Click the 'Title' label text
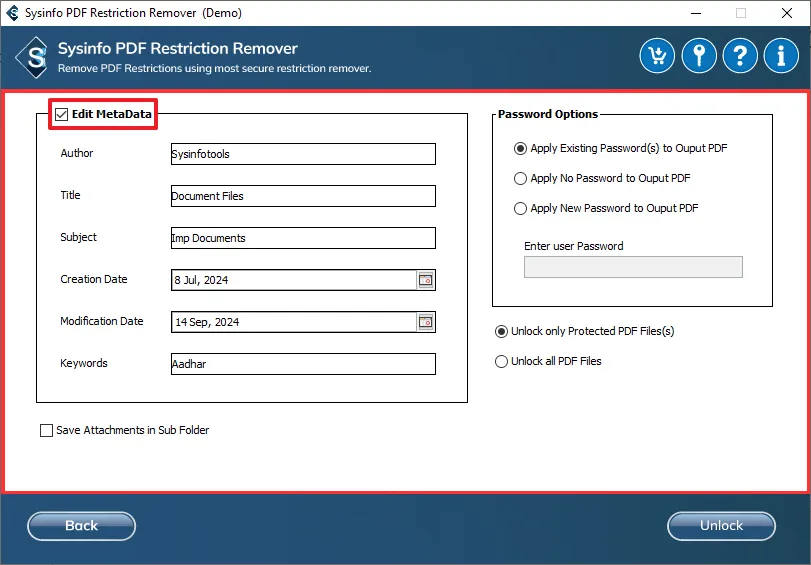 point(70,195)
